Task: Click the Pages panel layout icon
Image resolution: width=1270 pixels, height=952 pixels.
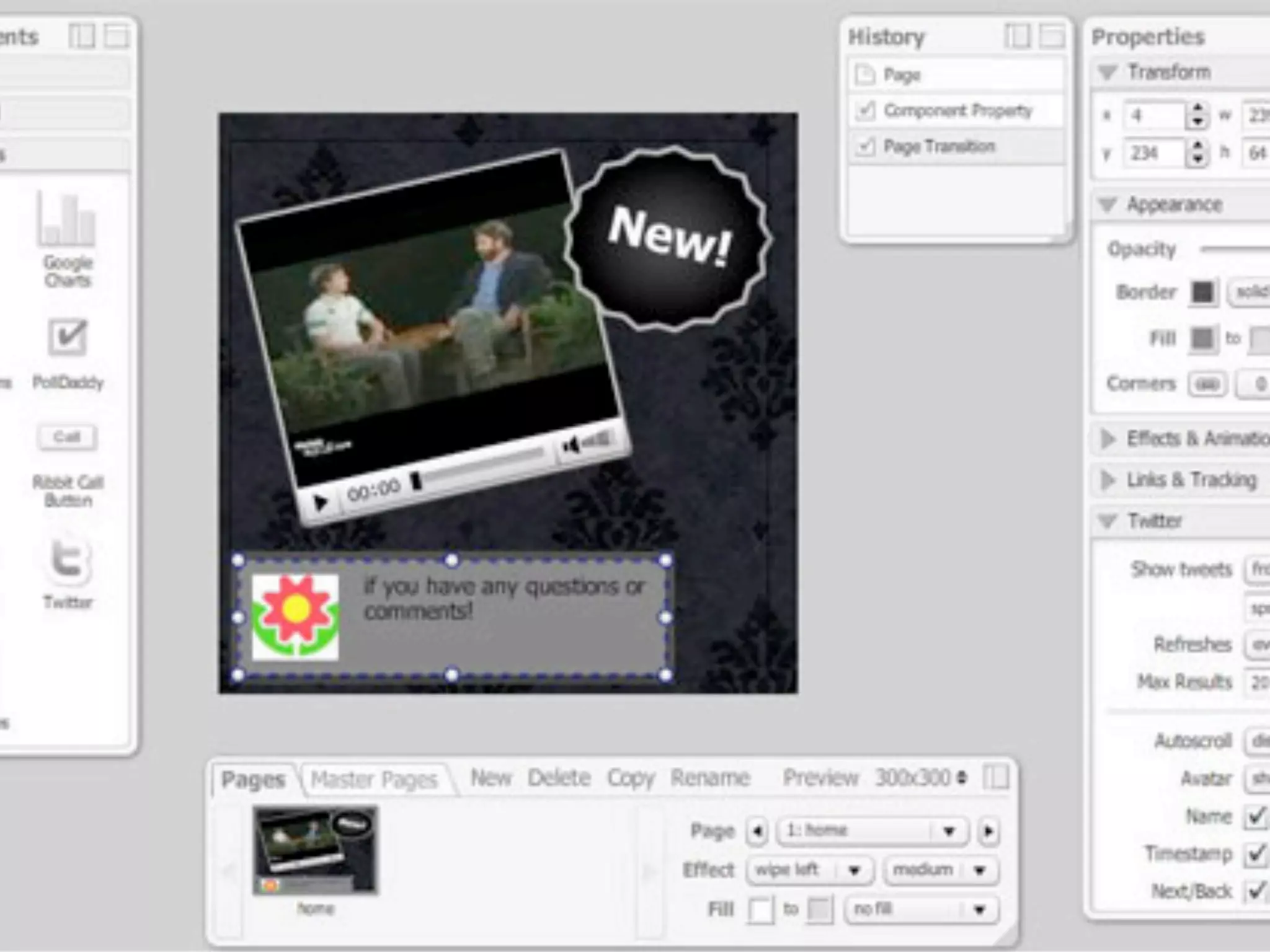Action: 996,777
